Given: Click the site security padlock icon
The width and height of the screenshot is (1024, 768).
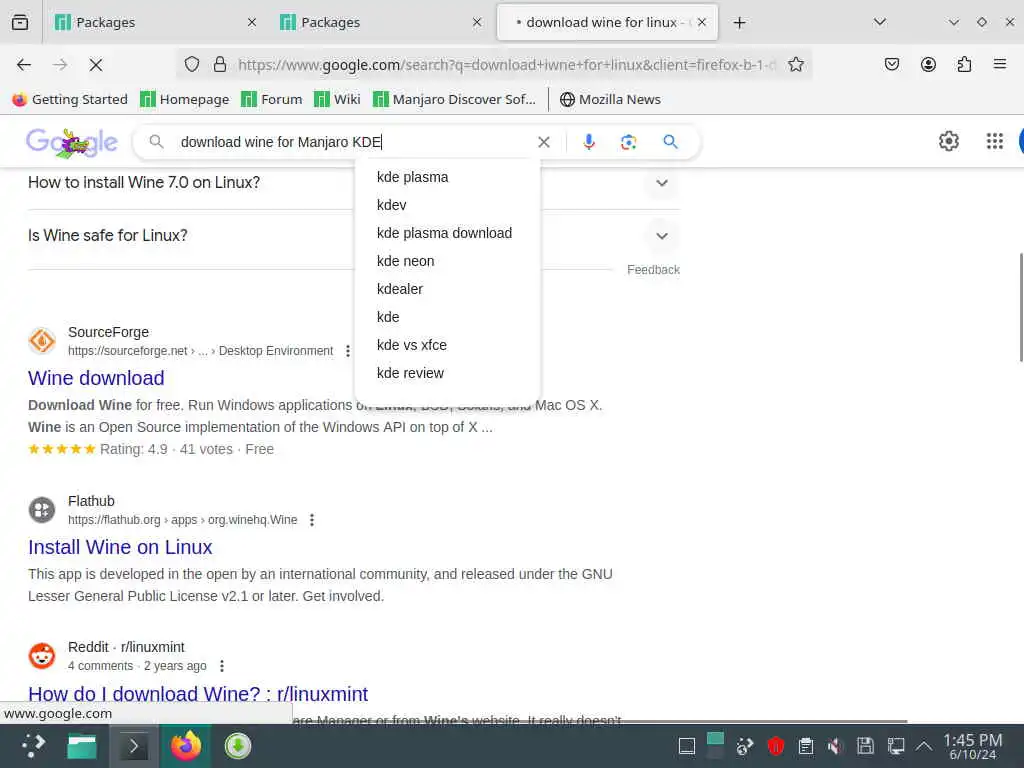Looking at the screenshot, I should [x=220, y=64].
